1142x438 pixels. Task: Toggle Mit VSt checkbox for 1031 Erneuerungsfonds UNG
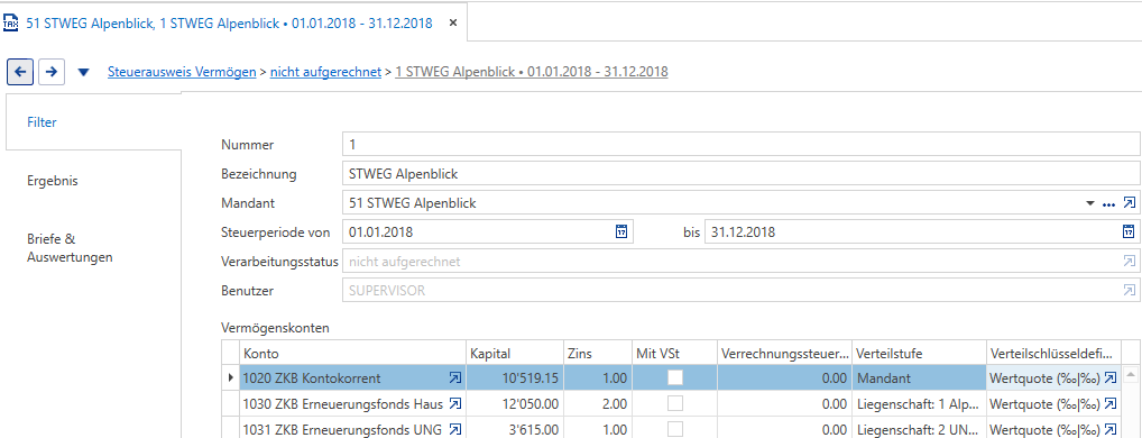point(676,430)
